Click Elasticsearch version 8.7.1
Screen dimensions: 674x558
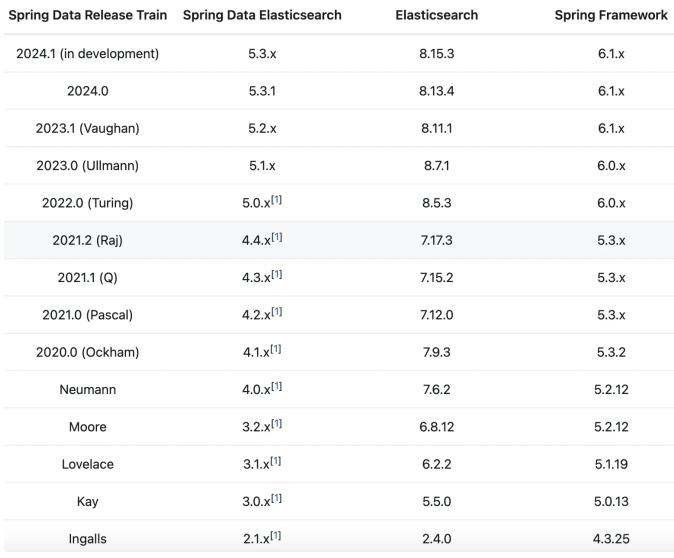tap(437, 166)
